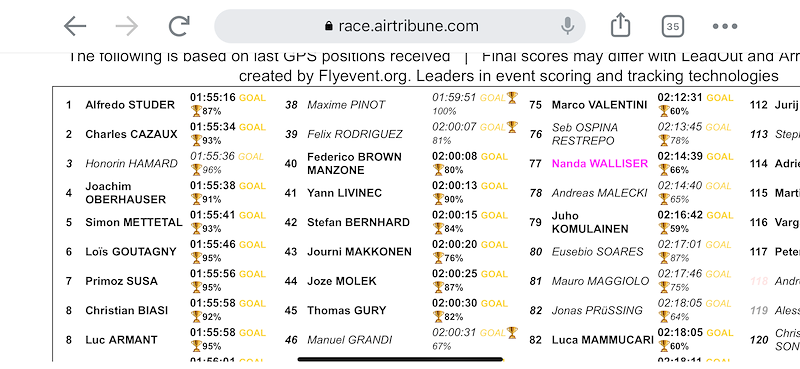Open the three-dot browser menu

coord(725,27)
